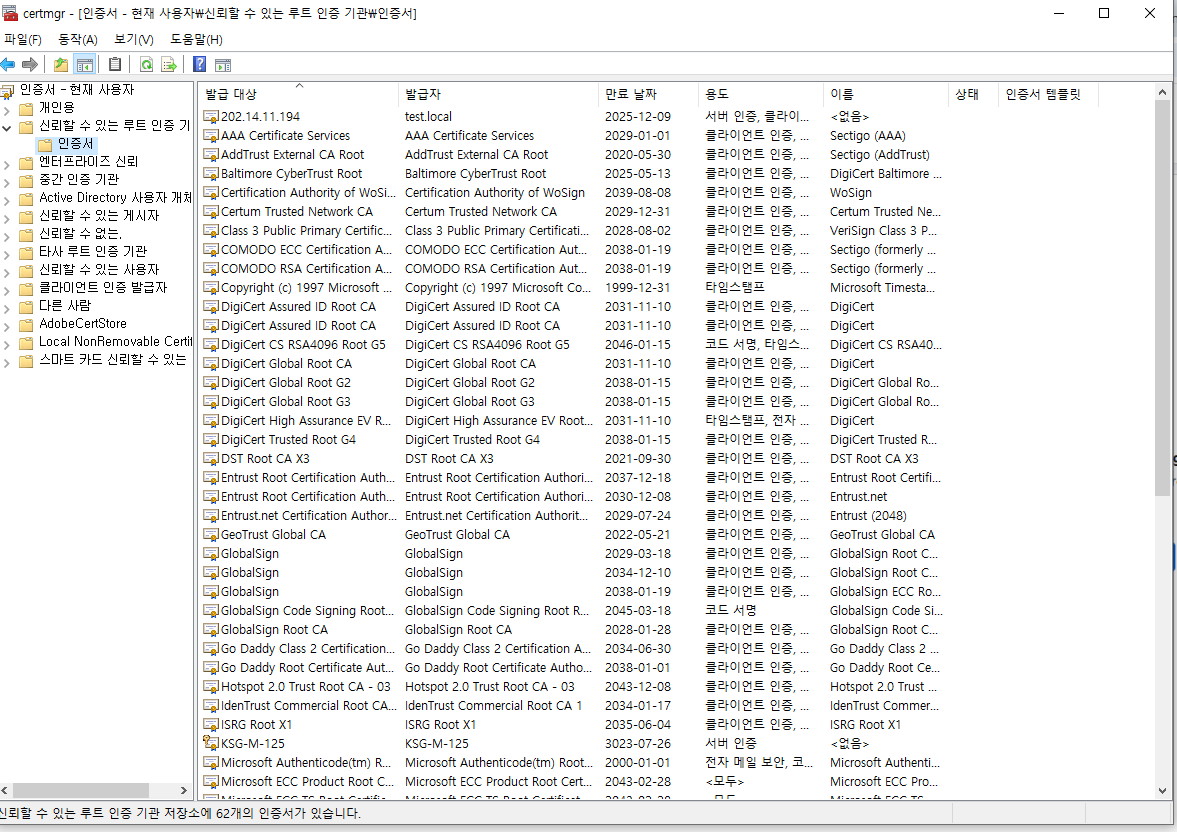
Task: Expand the 타사 루트 인증 기관 node
Action: click(7, 254)
